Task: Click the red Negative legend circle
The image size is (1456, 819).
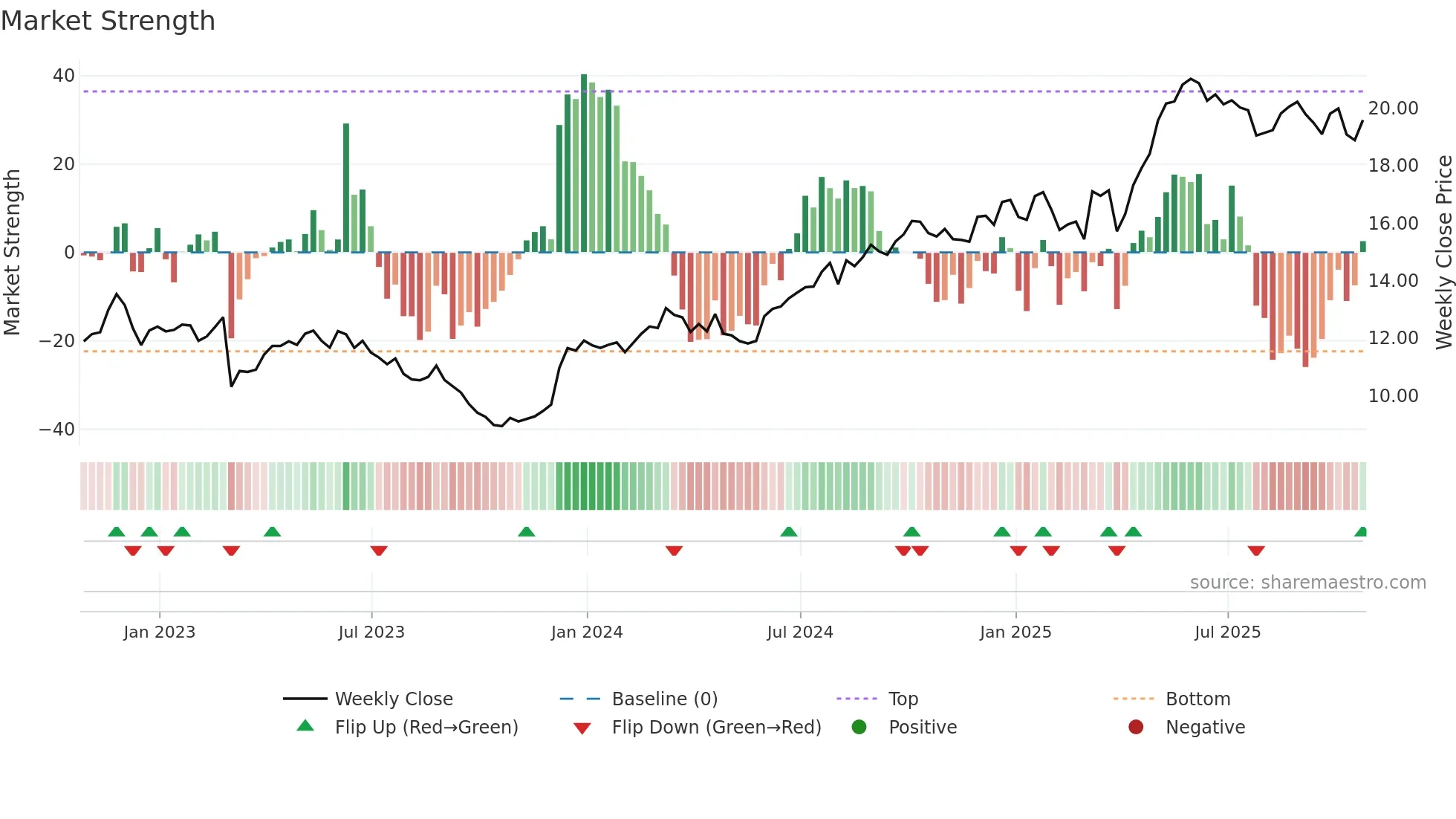Action: (x=1136, y=727)
